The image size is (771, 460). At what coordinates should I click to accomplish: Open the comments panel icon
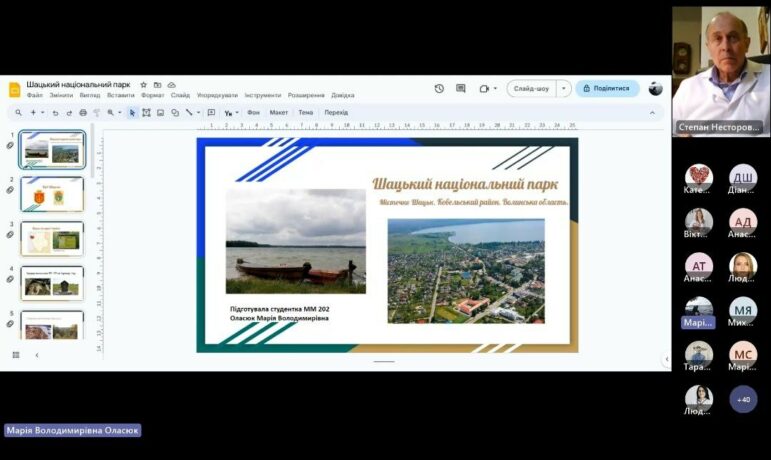click(x=461, y=88)
